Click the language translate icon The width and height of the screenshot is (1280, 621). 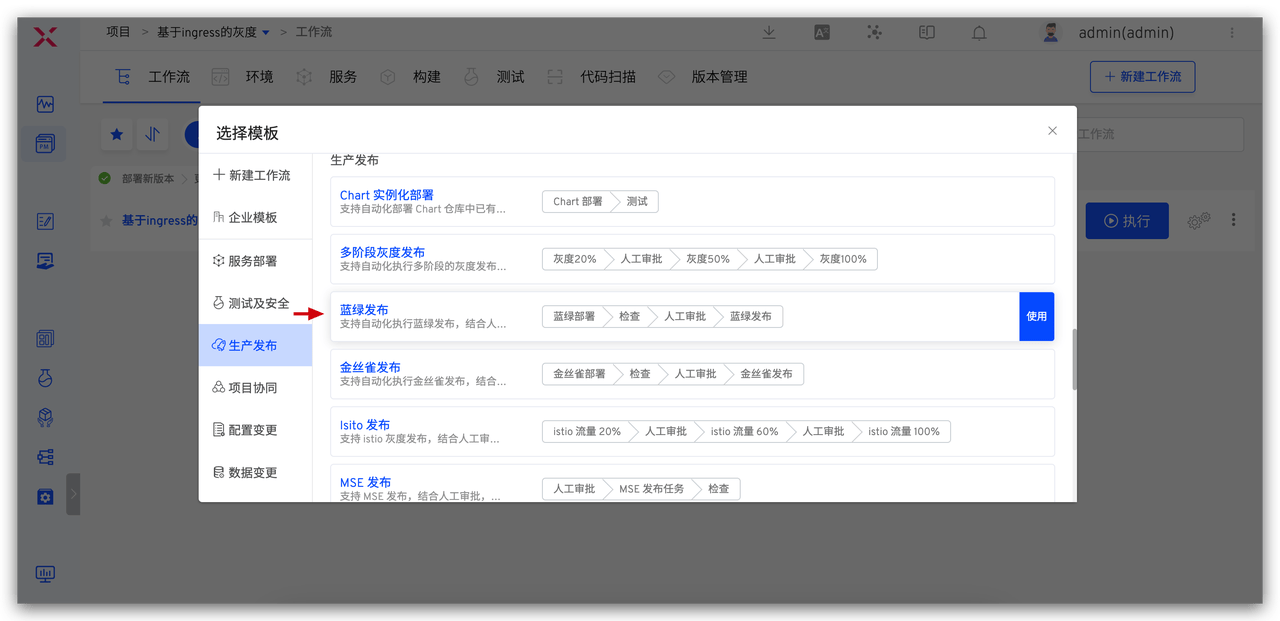pos(822,32)
